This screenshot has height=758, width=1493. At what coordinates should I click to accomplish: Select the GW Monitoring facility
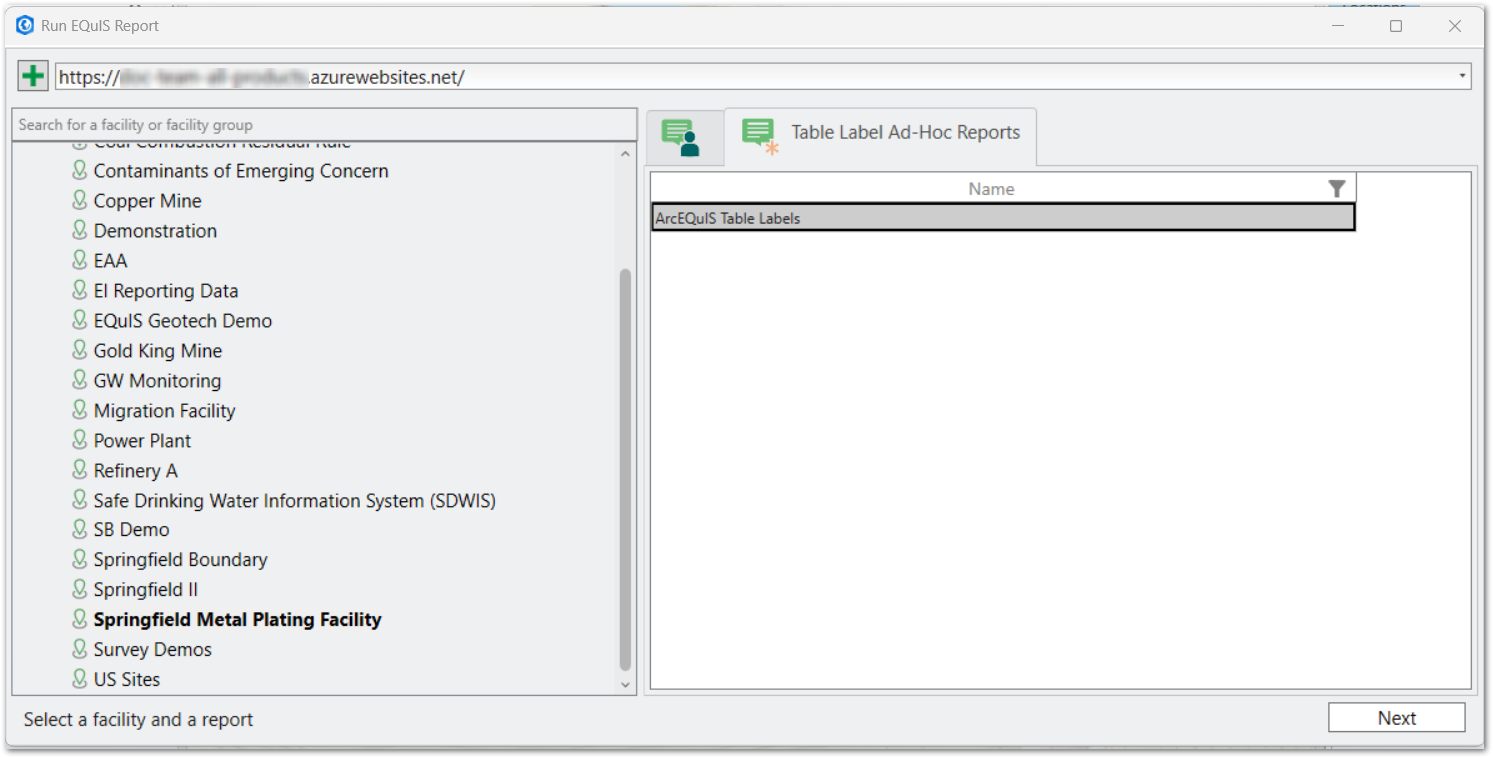coord(157,381)
